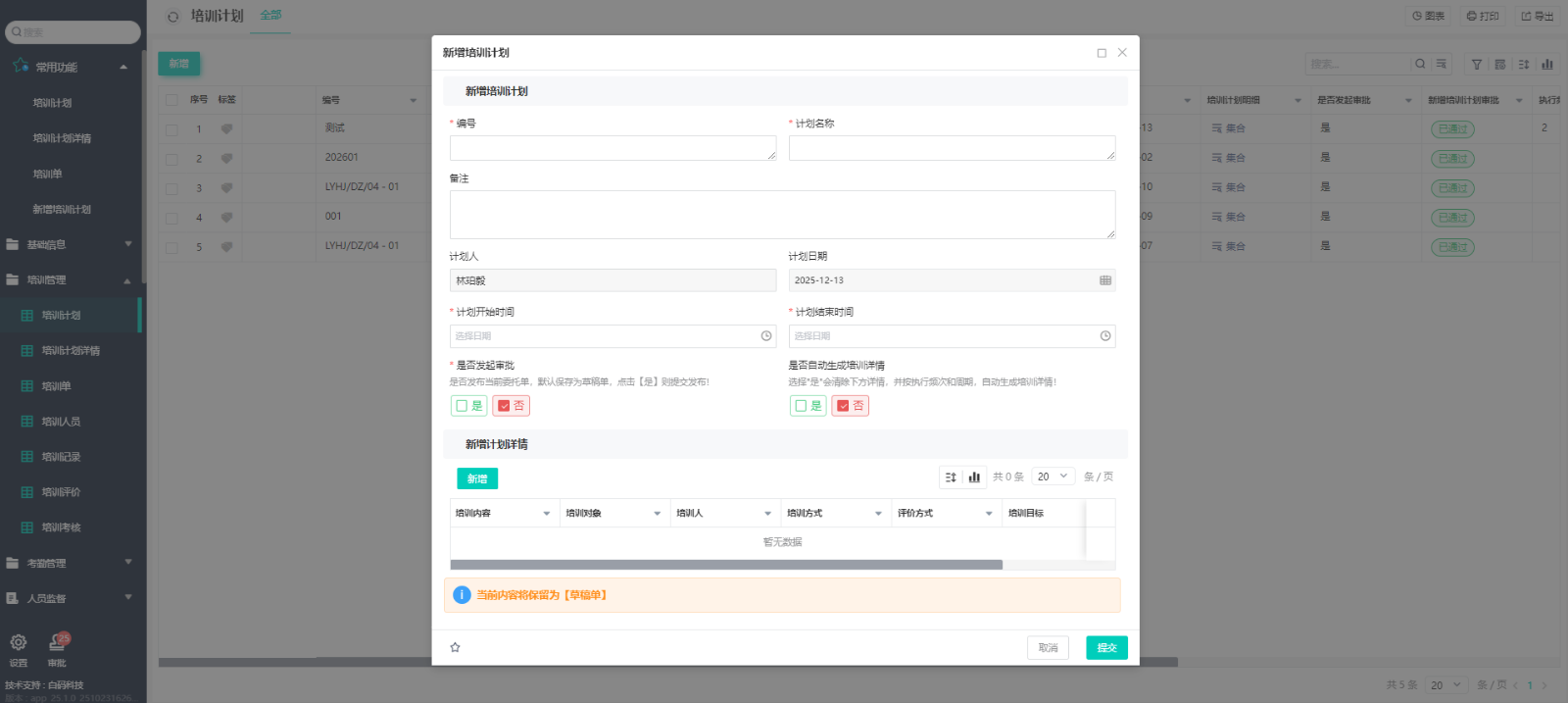Click horizontal scrollbar of 新增计划详情 table
Image resolution: width=1568 pixels, height=703 pixels.
pos(726,565)
